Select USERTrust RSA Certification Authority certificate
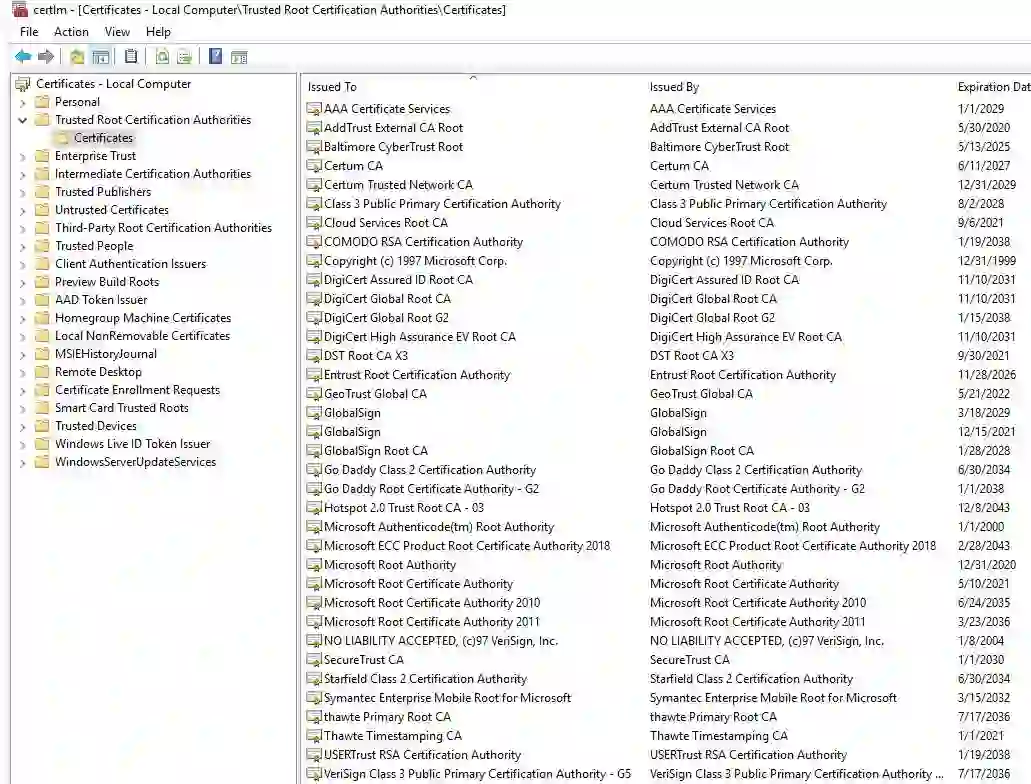Image resolution: width=1031 pixels, height=784 pixels. [x=422, y=755]
